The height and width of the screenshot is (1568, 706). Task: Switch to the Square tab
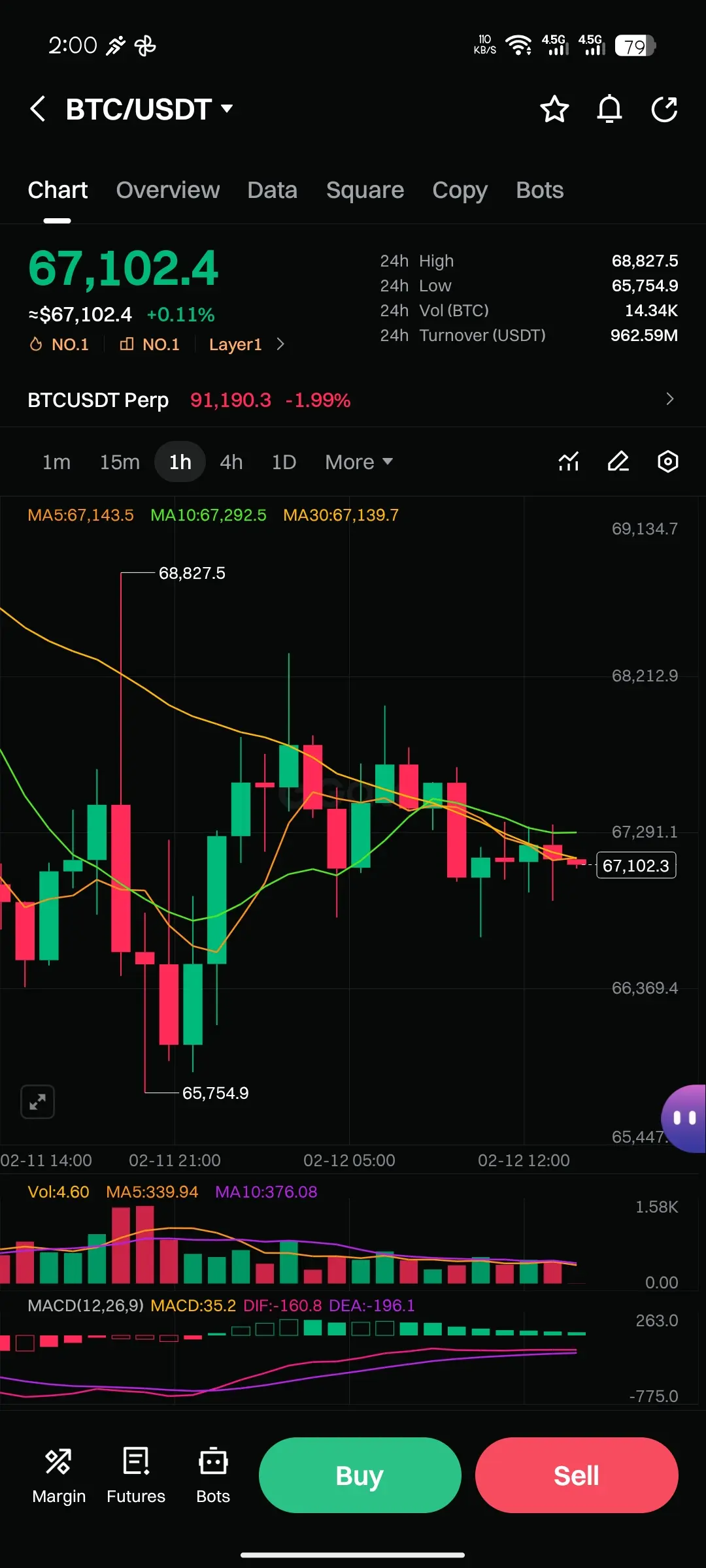[x=365, y=190]
